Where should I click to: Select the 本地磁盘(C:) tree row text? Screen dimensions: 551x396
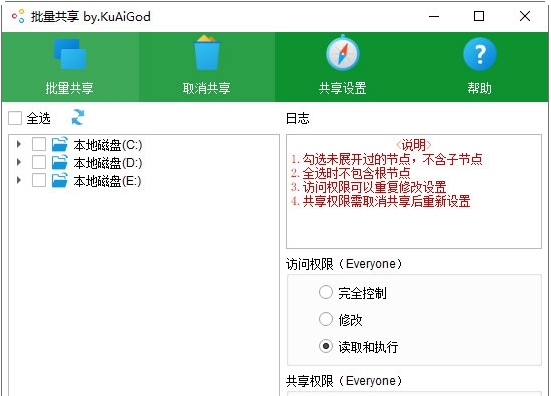pos(108,145)
